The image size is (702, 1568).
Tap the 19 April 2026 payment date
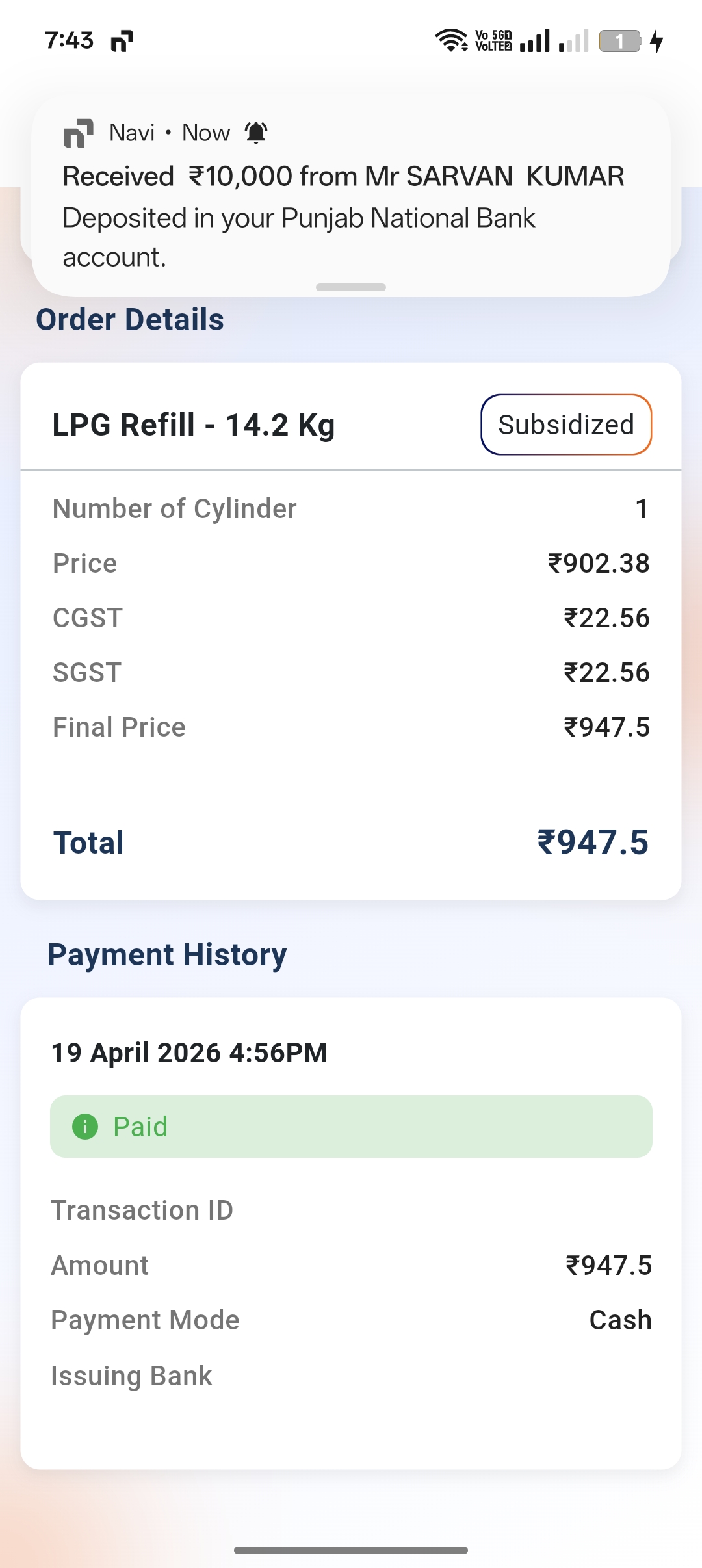point(189,1052)
